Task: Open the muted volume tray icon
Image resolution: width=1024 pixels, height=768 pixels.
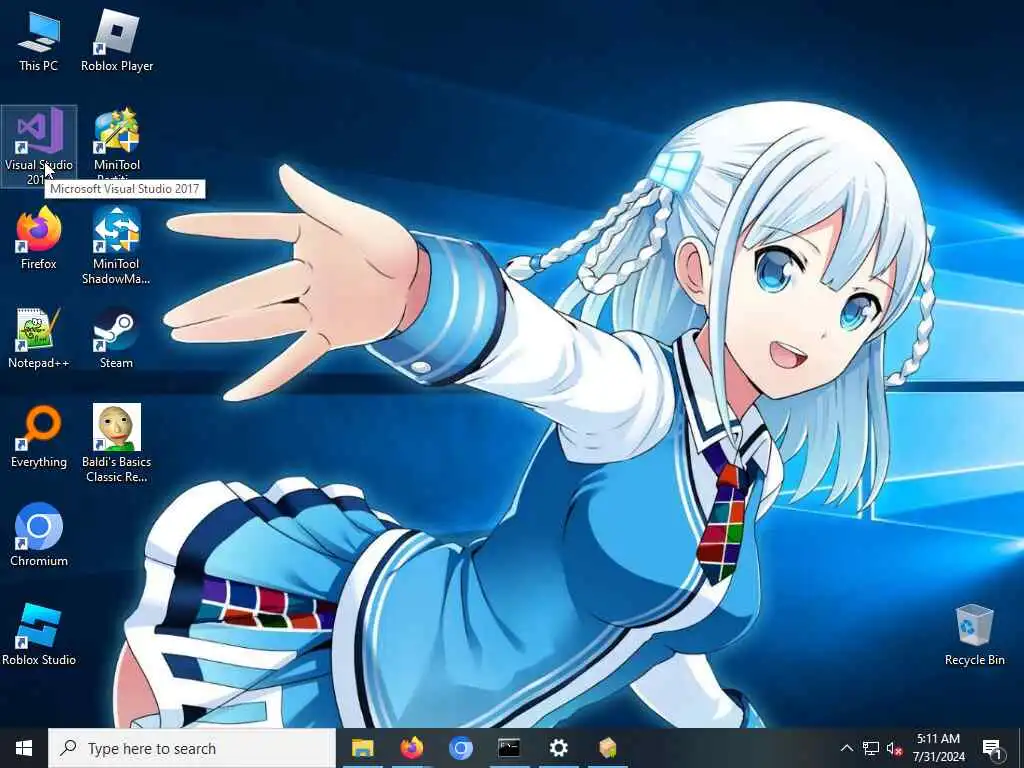Action: (894, 748)
